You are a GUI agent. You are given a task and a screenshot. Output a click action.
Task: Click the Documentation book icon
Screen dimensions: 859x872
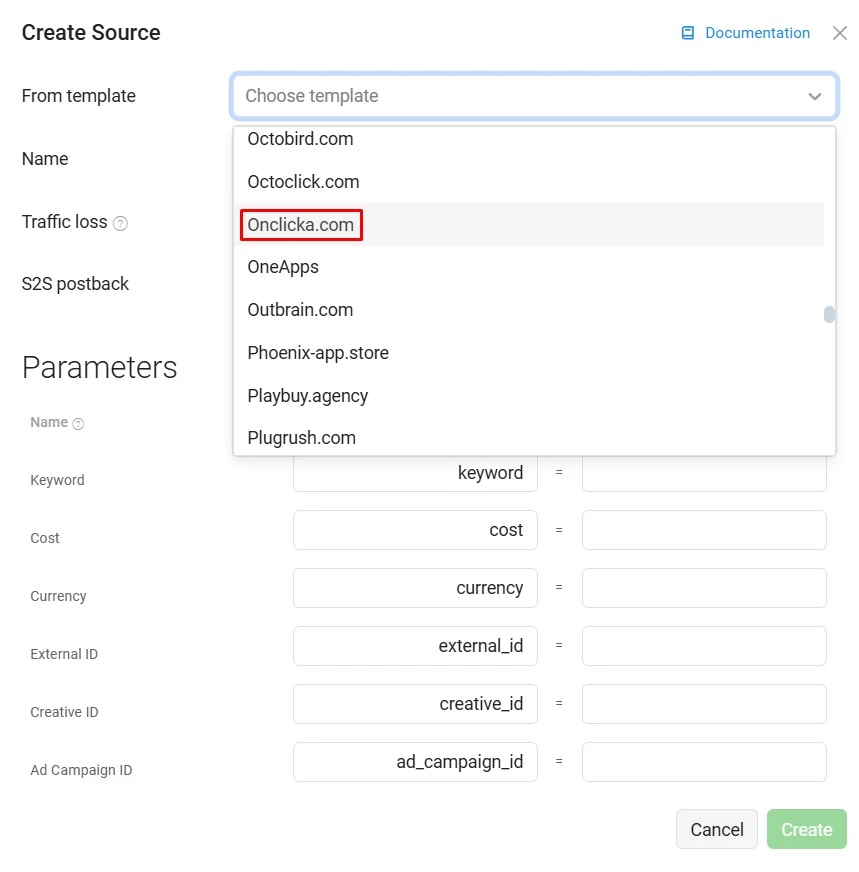point(687,33)
